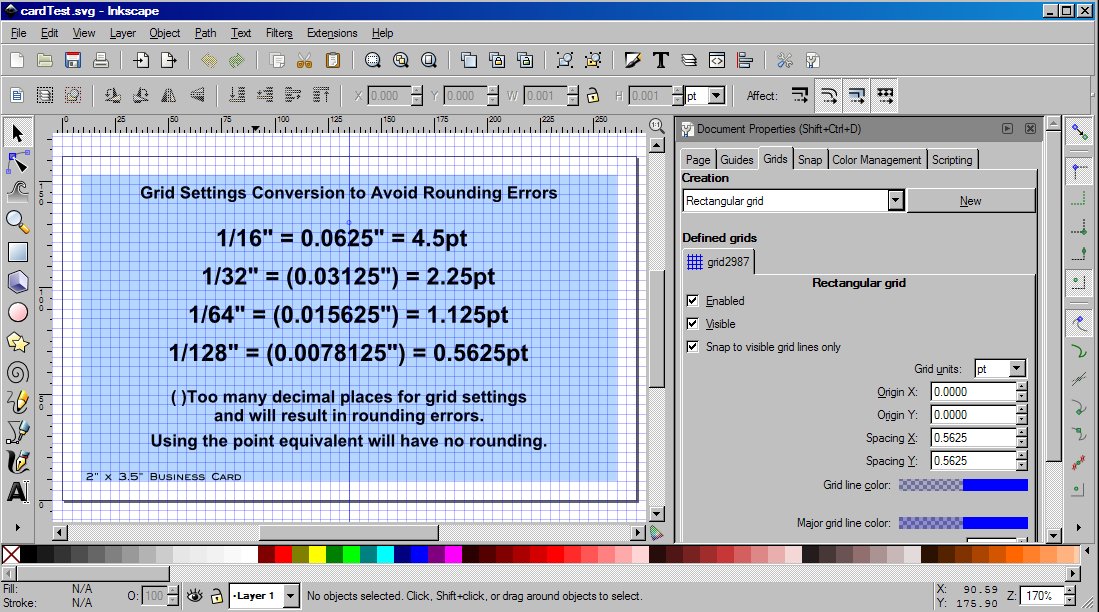Image resolution: width=1099 pixels, height=612 pixels.
Task: Open the Filters menu
Action: [x=279, y=33]
